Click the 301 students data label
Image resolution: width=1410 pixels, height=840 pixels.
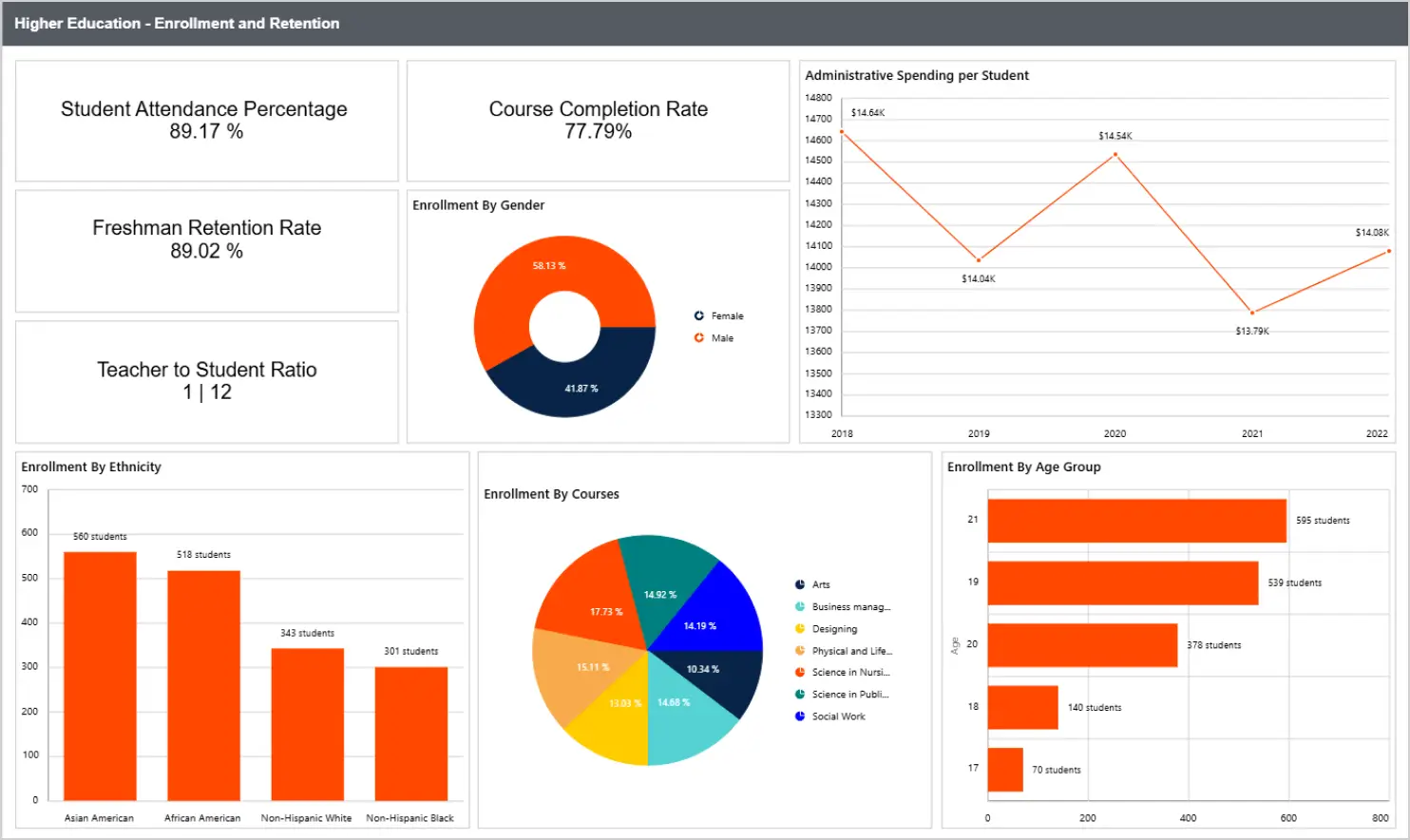coord(410,651)
